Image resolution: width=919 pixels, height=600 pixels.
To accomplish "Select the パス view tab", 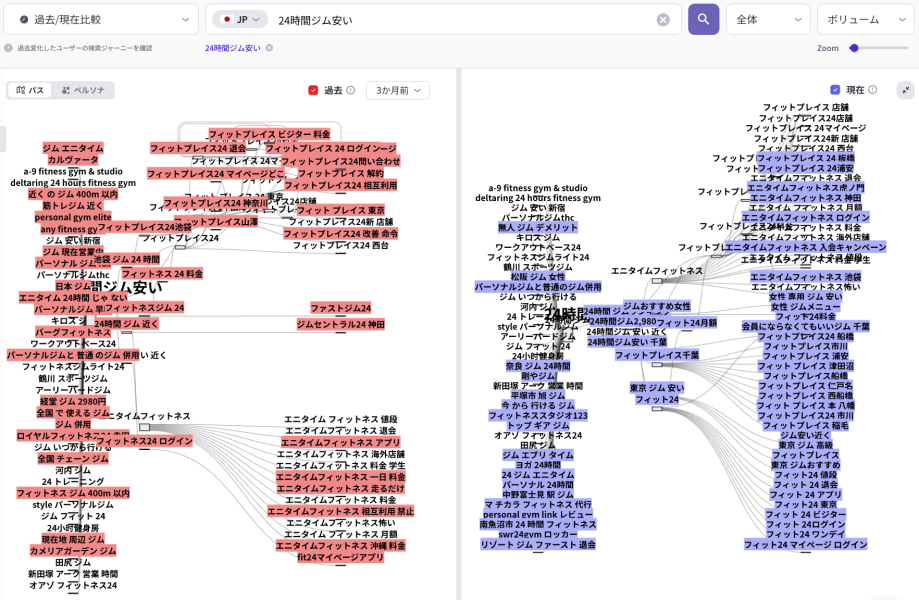I will click(30, 90).
